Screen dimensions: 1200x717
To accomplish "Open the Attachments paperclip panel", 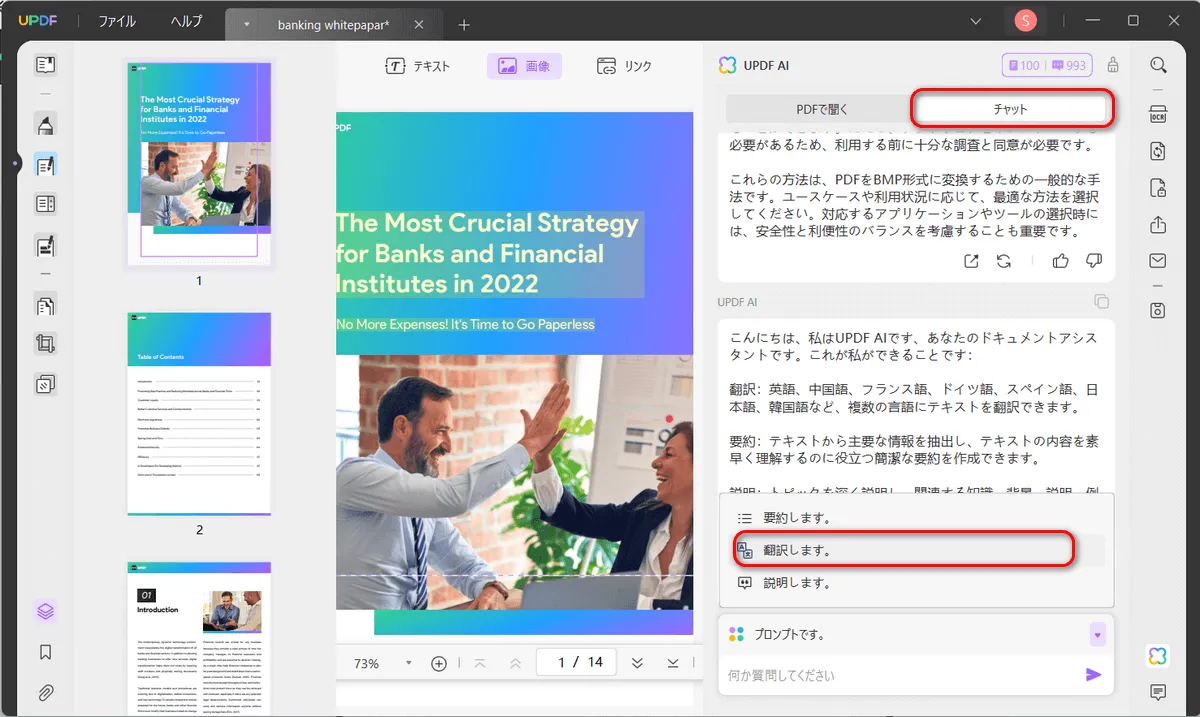I will 45,692.
